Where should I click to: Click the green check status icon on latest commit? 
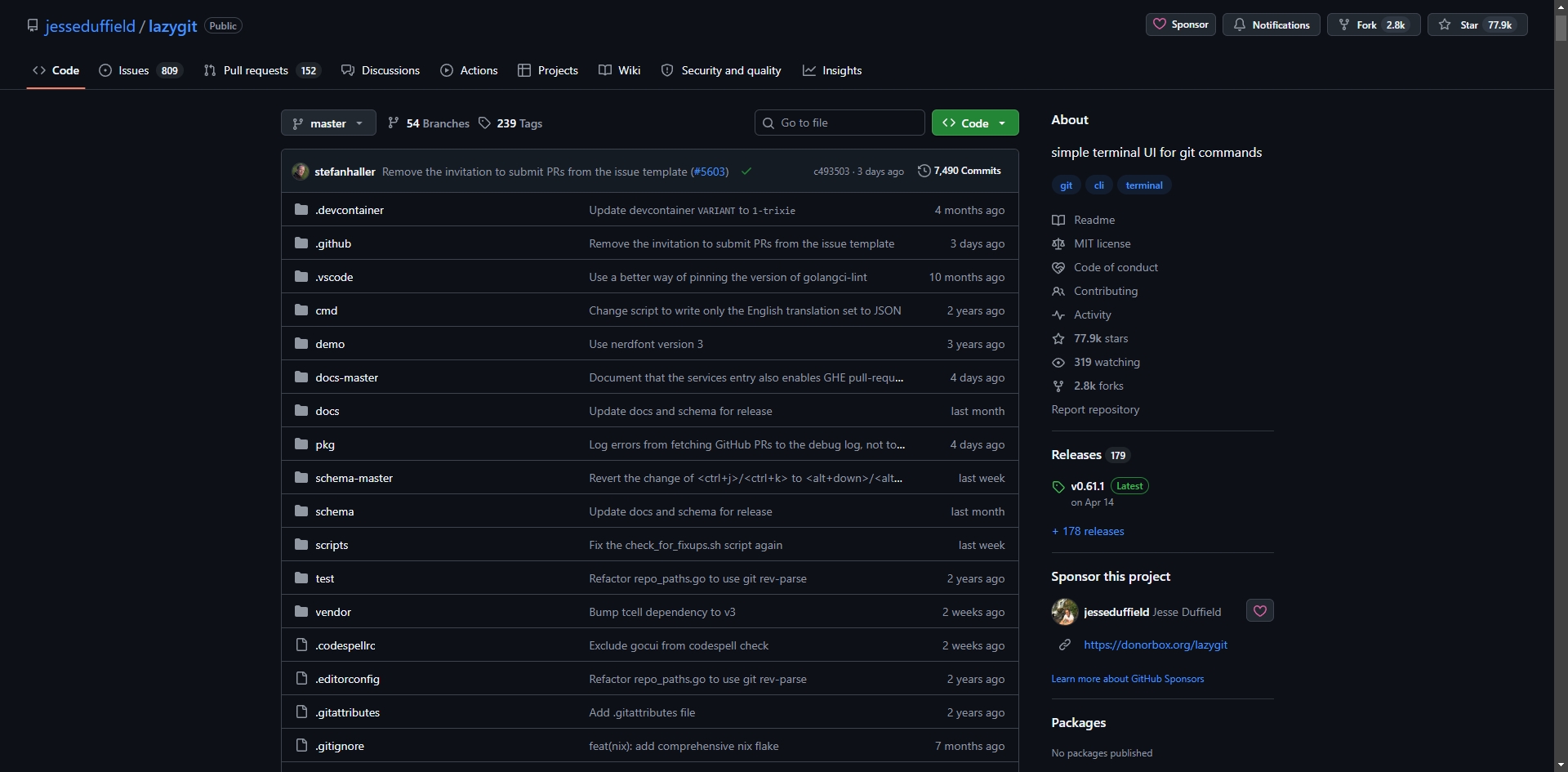(746, 172)
